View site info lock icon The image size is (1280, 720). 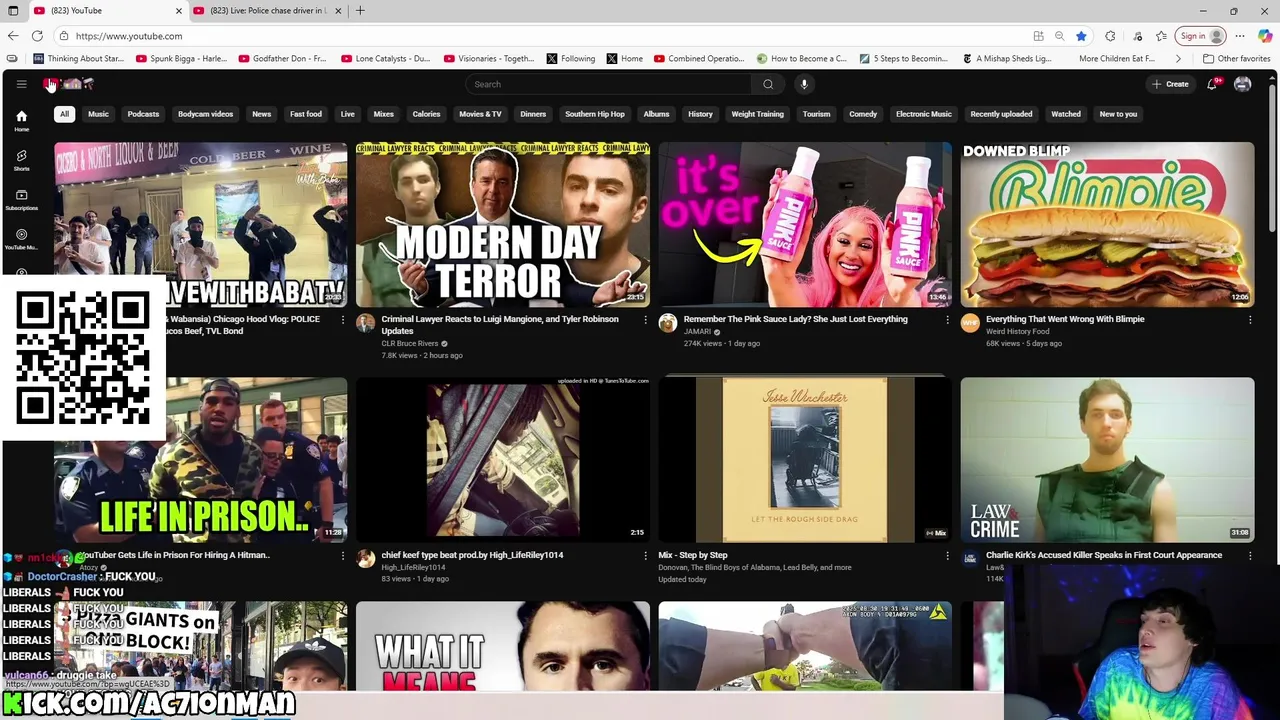[64, 36]
